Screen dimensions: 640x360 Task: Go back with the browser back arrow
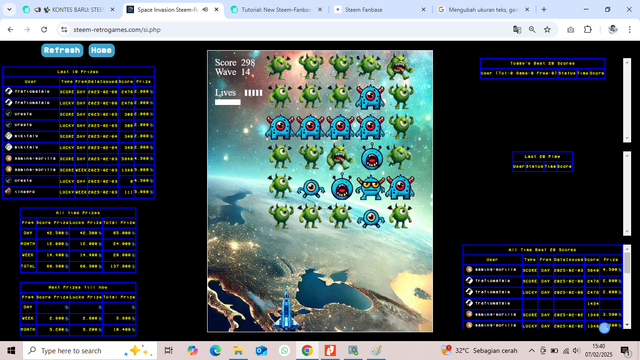(10, 29)
